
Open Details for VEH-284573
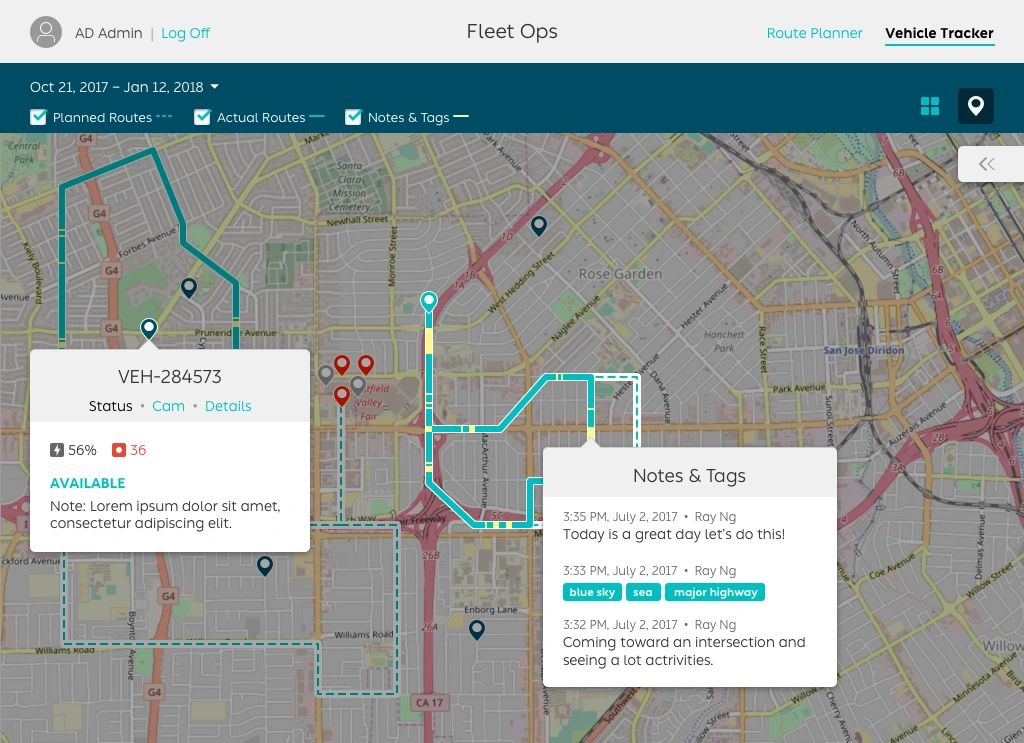228,406
